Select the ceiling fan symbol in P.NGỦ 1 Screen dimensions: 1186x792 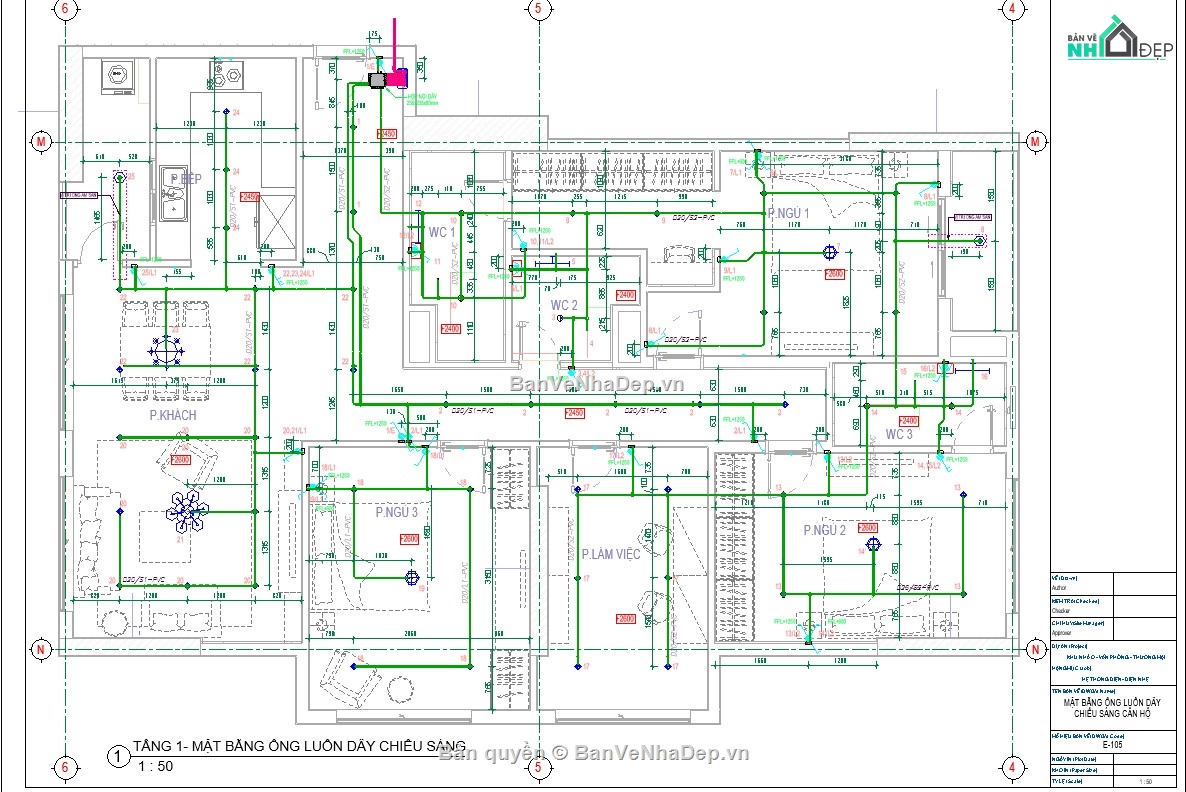click(830, 252)
